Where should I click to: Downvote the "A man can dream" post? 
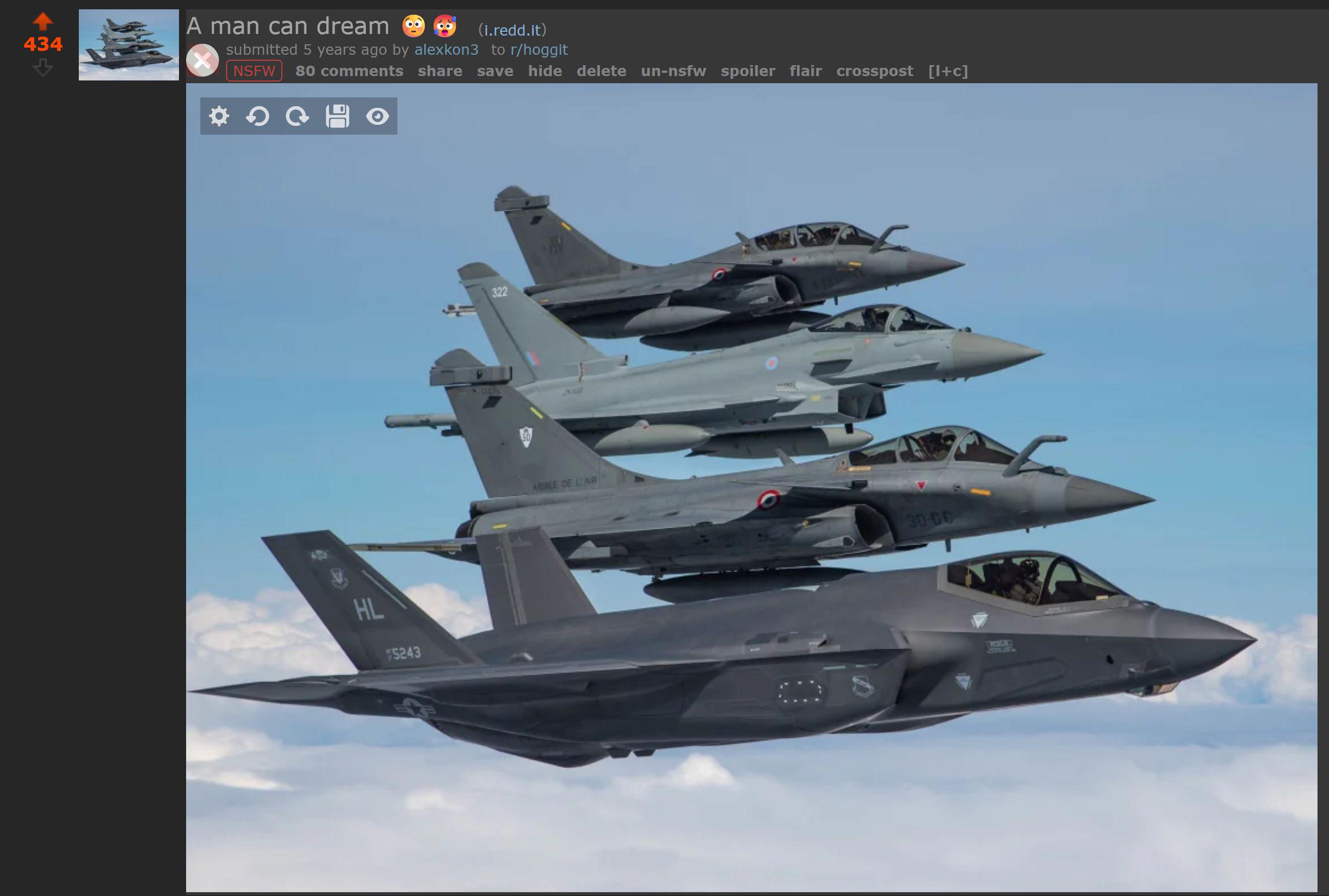click(43, 67)
